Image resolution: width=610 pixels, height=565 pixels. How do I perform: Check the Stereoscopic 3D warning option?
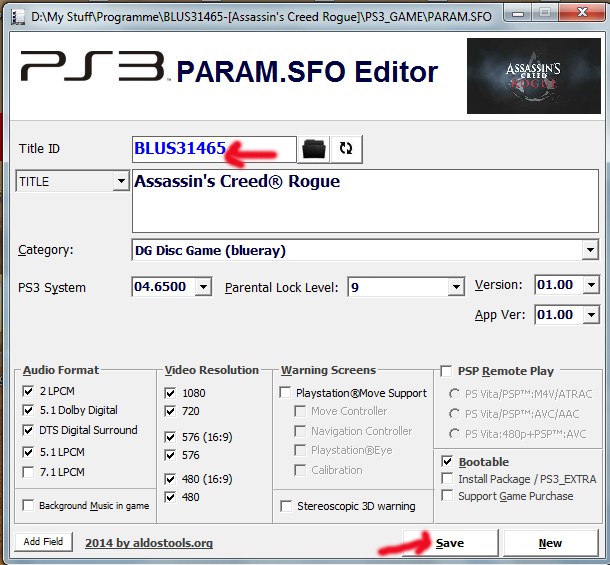point(286,506)
